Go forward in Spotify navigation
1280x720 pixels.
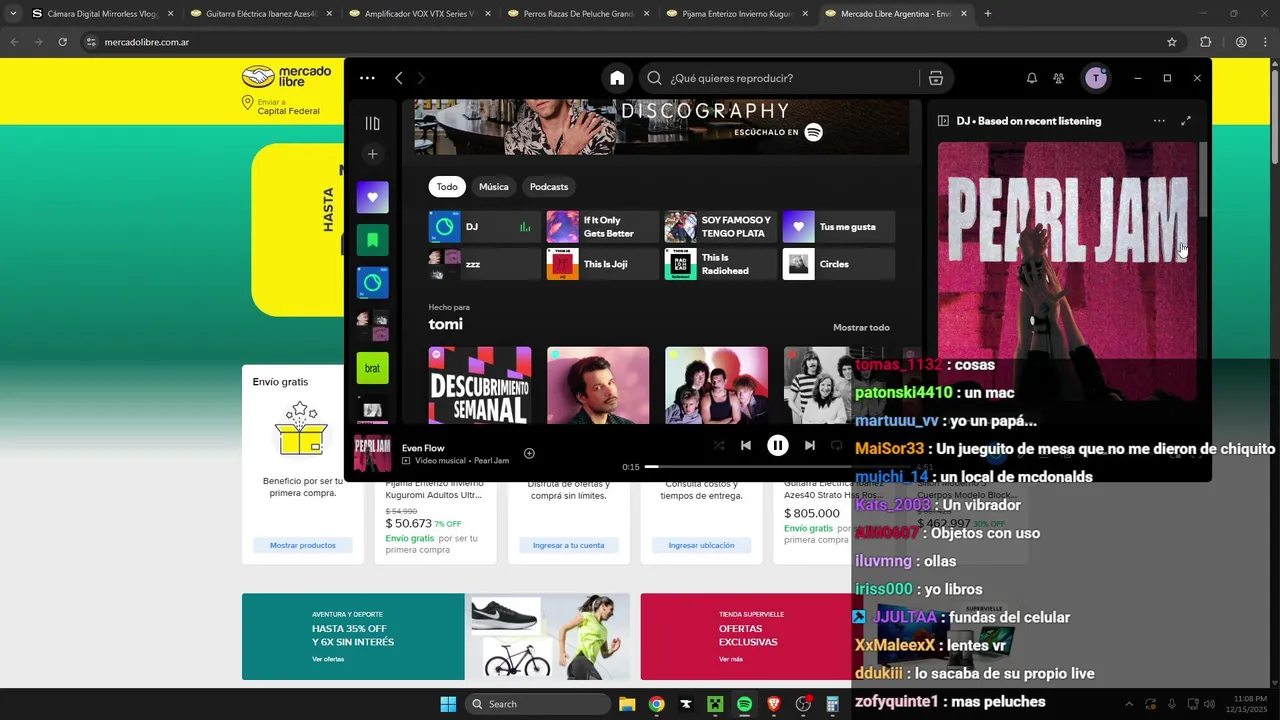(421, 78)
